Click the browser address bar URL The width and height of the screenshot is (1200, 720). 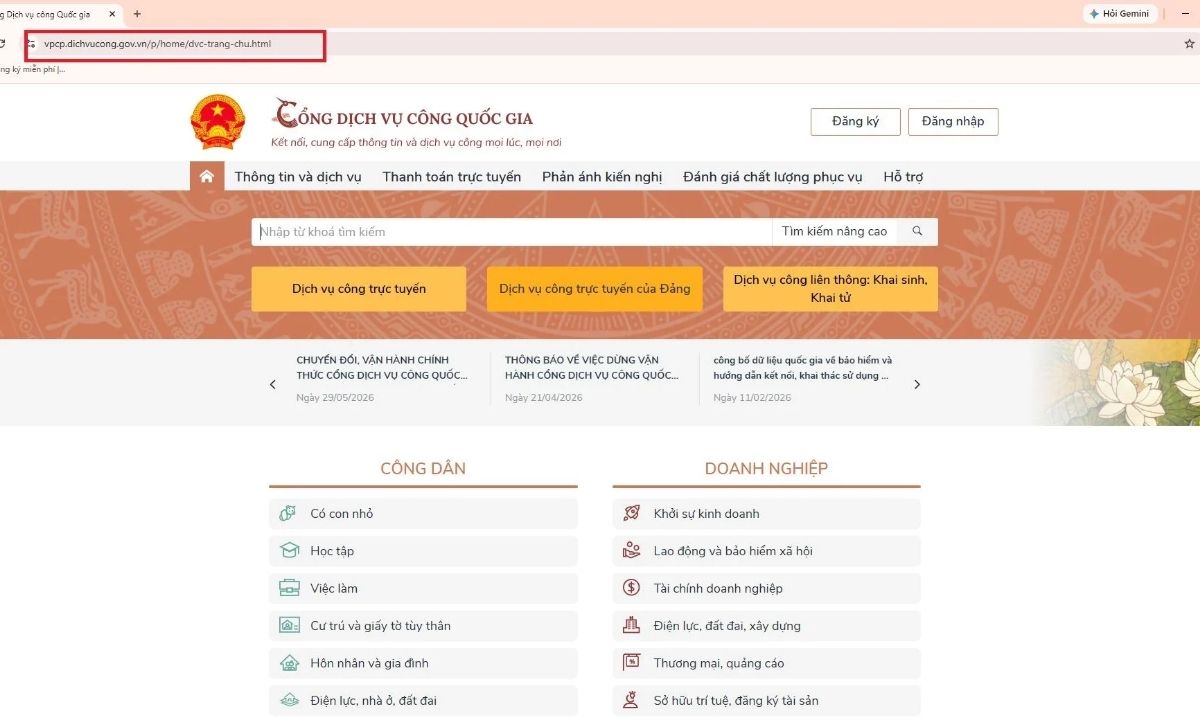point(157,44)
